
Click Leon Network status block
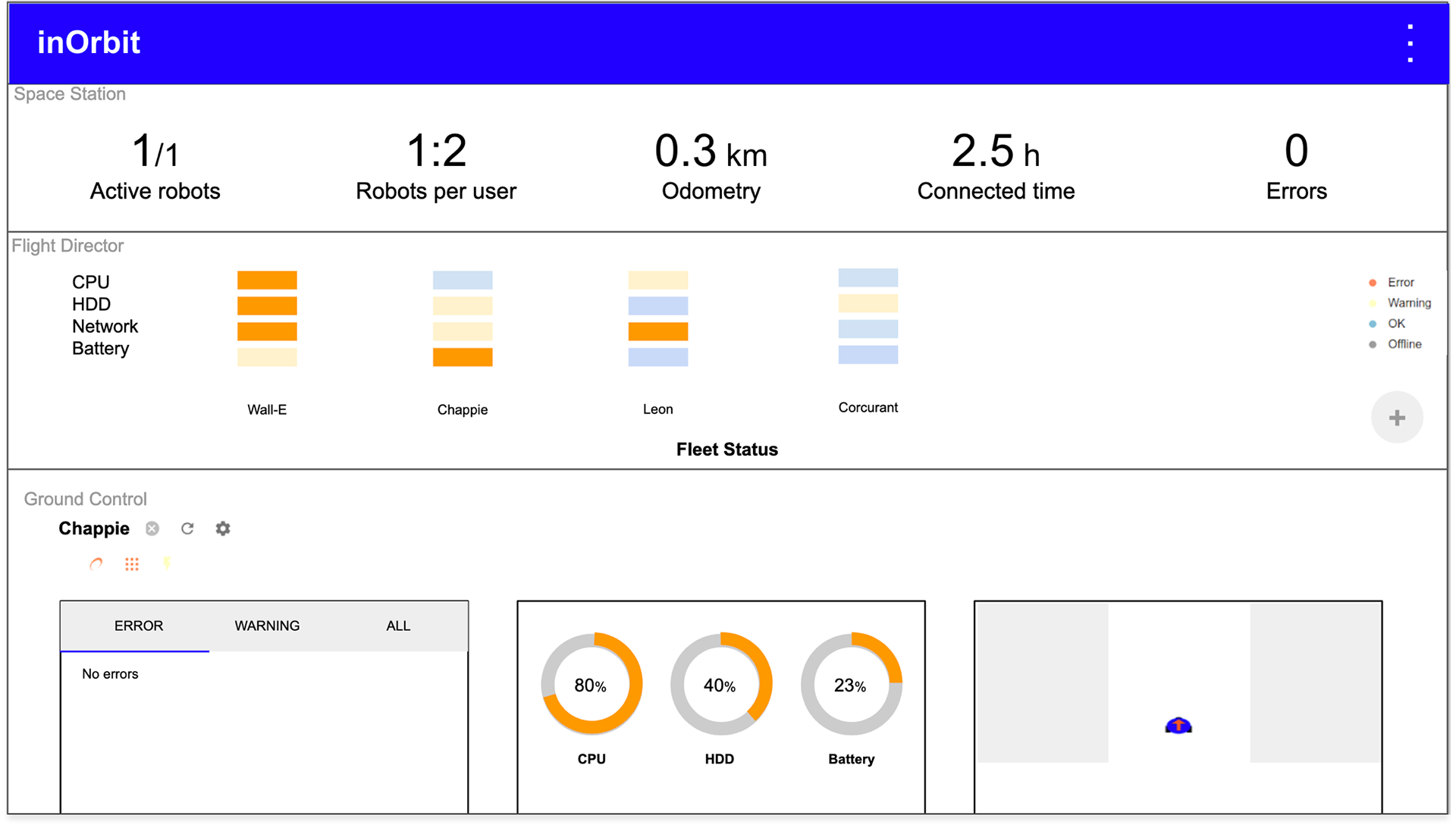click(x=658, y=331)
